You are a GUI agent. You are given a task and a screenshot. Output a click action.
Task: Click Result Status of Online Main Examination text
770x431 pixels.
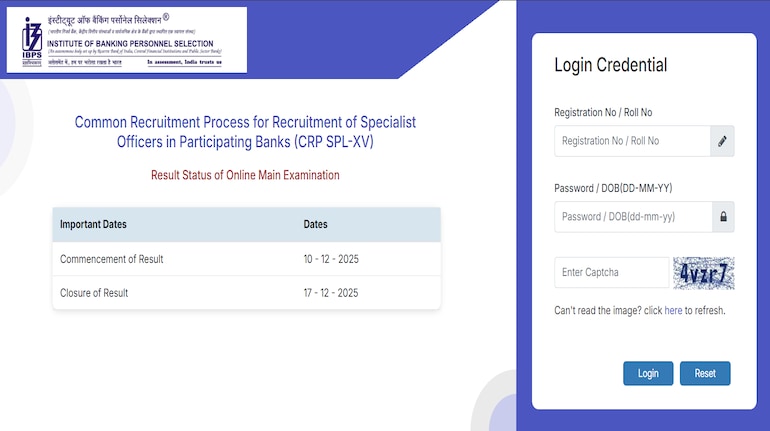pyautogui.click(x=245, y=175)
